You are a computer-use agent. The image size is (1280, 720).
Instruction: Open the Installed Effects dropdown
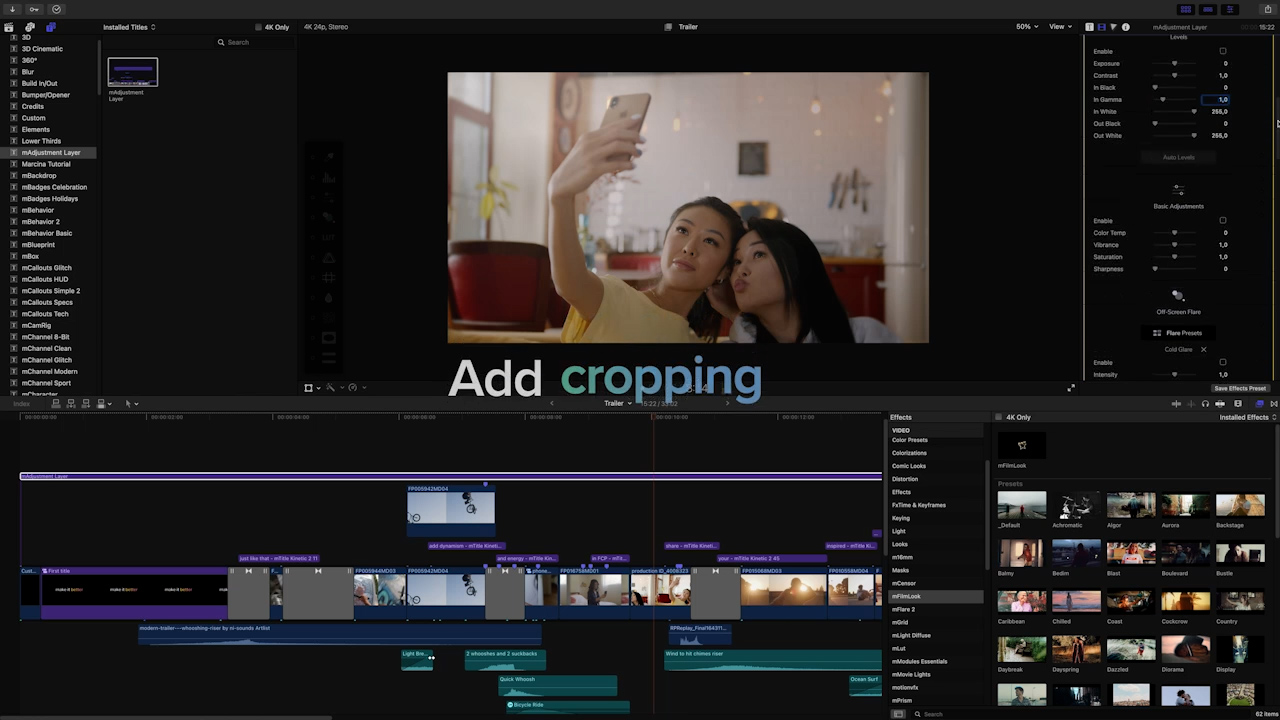pyautogui.click(x=1247, y=417)
